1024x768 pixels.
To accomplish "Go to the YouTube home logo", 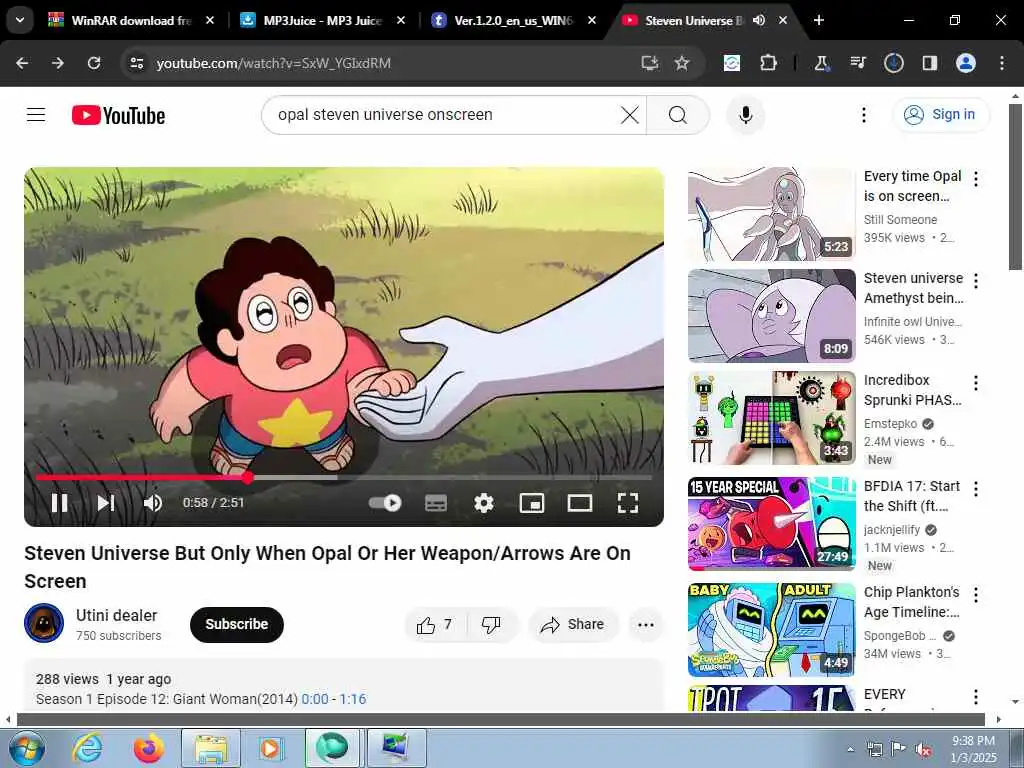I will pos(118,116).
